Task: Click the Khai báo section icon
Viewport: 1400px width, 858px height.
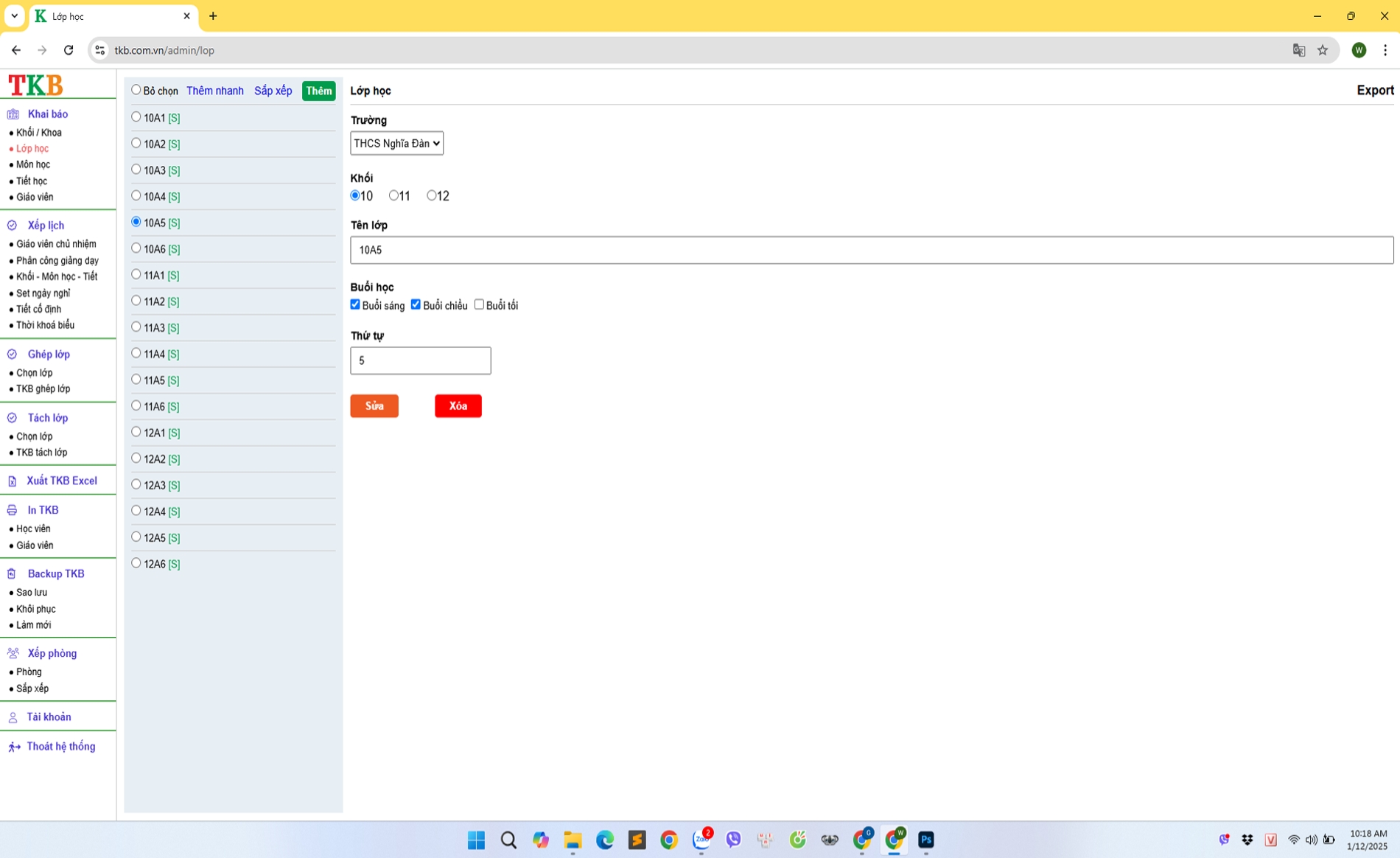Action: [13, 114]
